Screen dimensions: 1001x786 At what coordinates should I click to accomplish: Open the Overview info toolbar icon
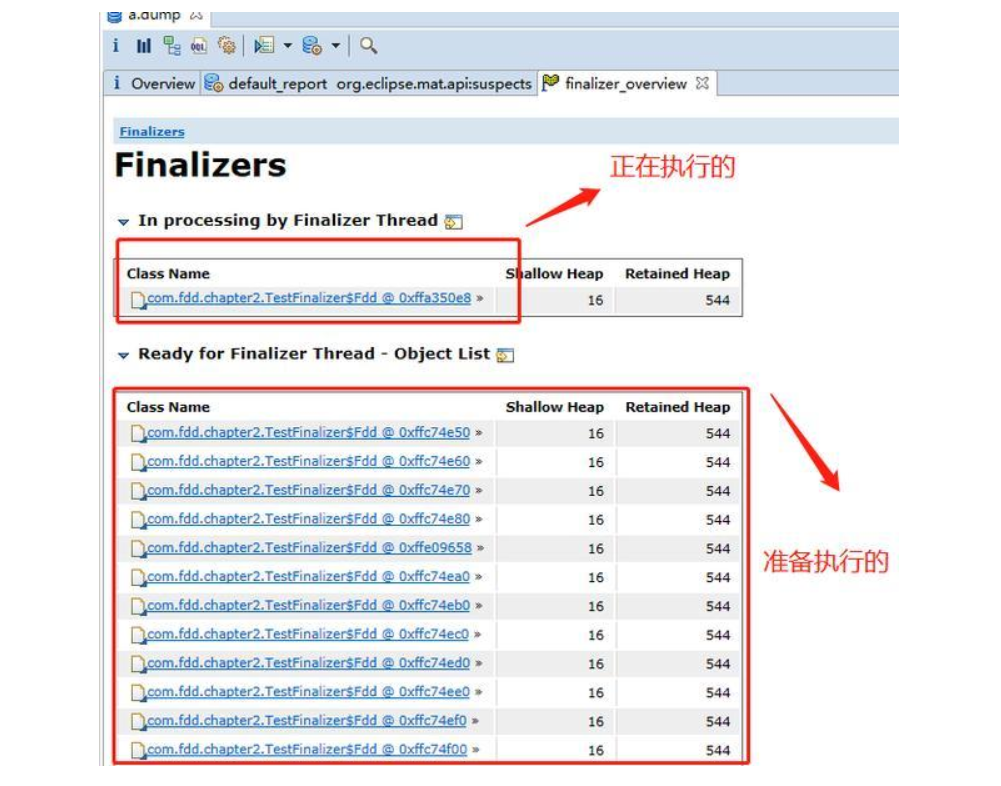coord(116,45)
